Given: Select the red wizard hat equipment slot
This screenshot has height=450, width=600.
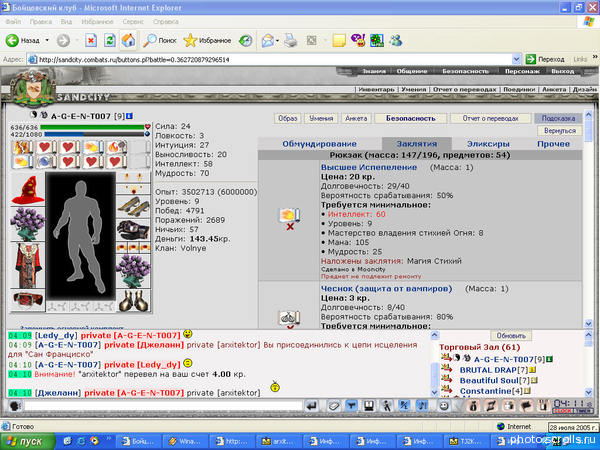Looking at the screenshot, I should tap(28, 190).
